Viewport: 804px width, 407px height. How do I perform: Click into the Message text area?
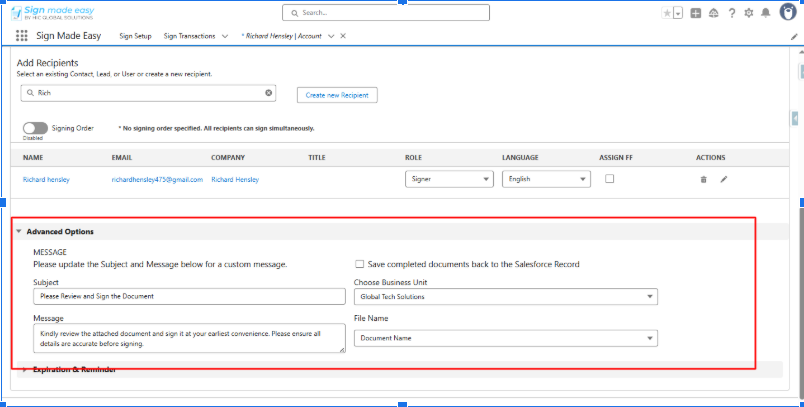pos(189,338)
